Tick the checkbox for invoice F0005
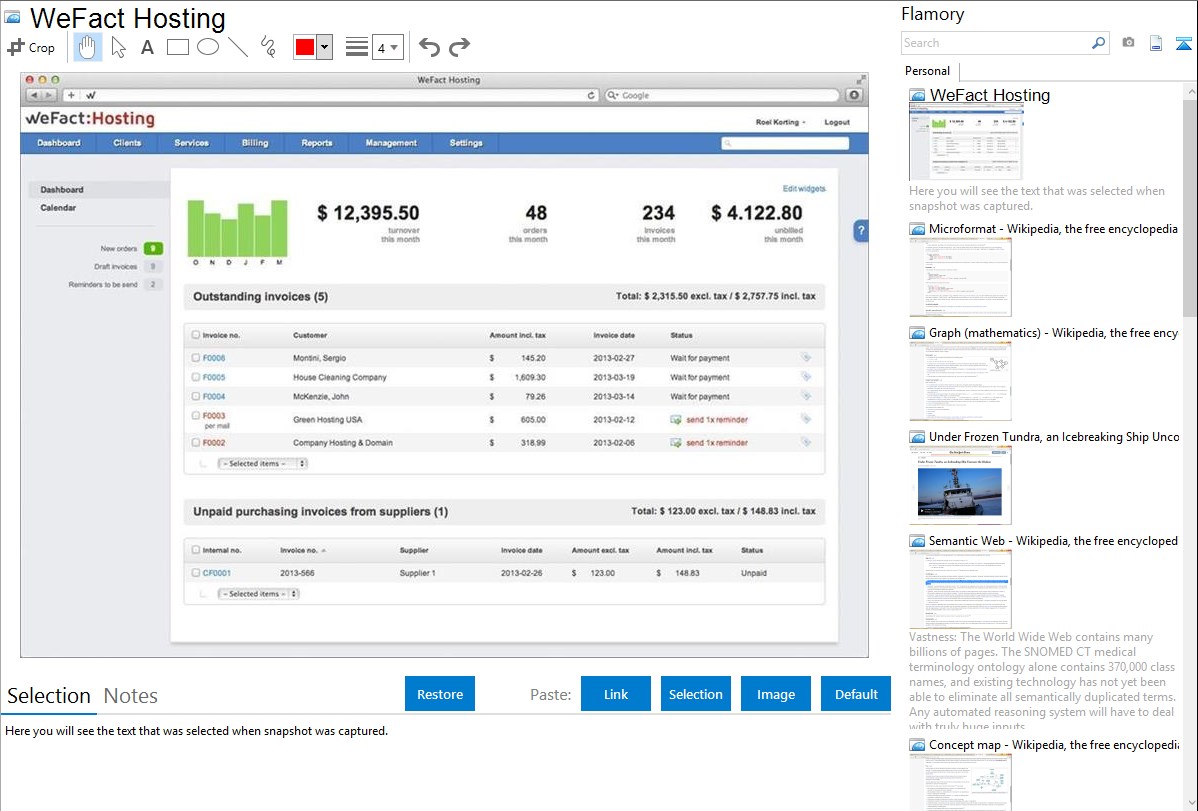1198x811 pixels. 196,377
